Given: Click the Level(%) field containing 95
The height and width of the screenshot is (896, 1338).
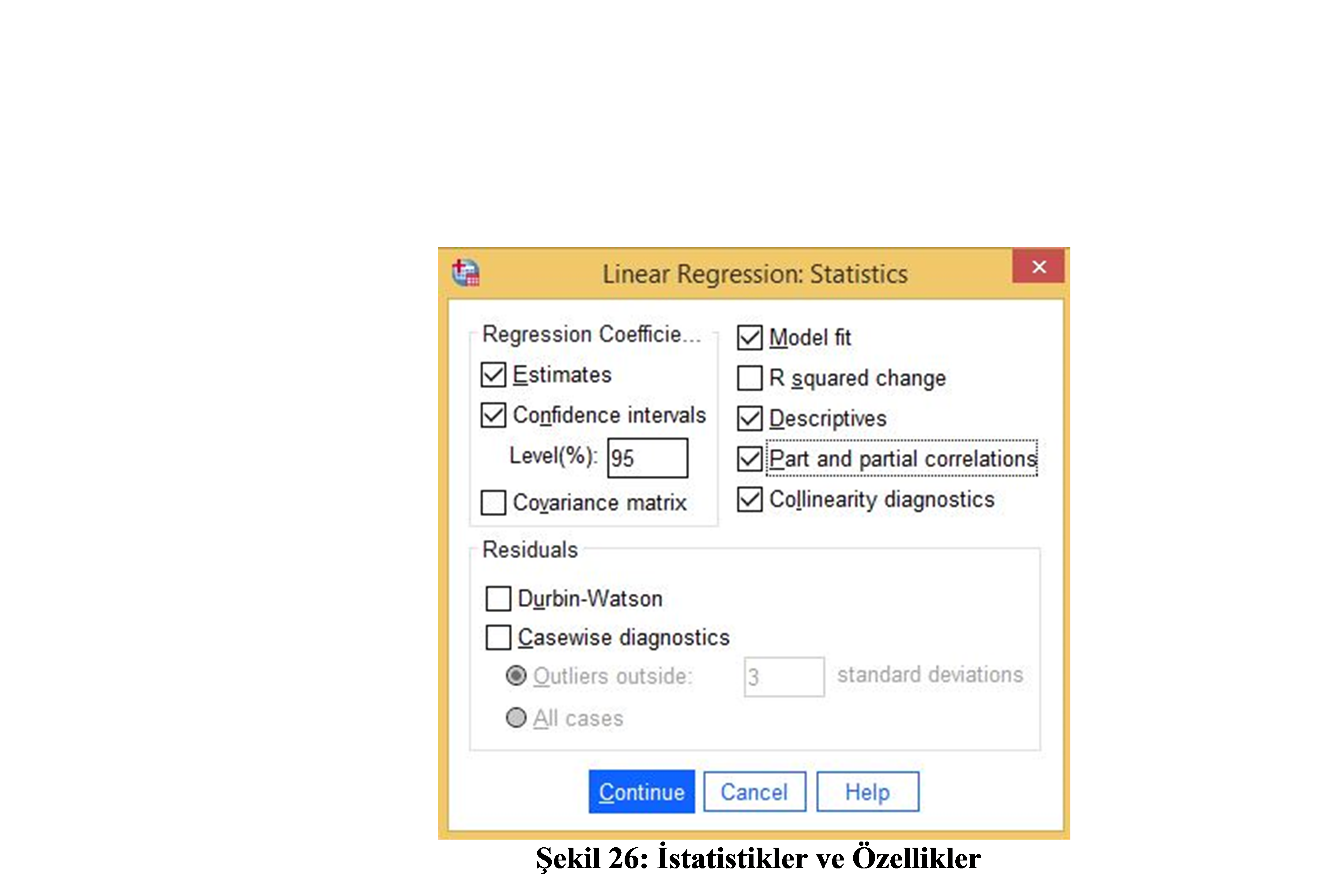Looking at the screenshot, I should (647, 458).
